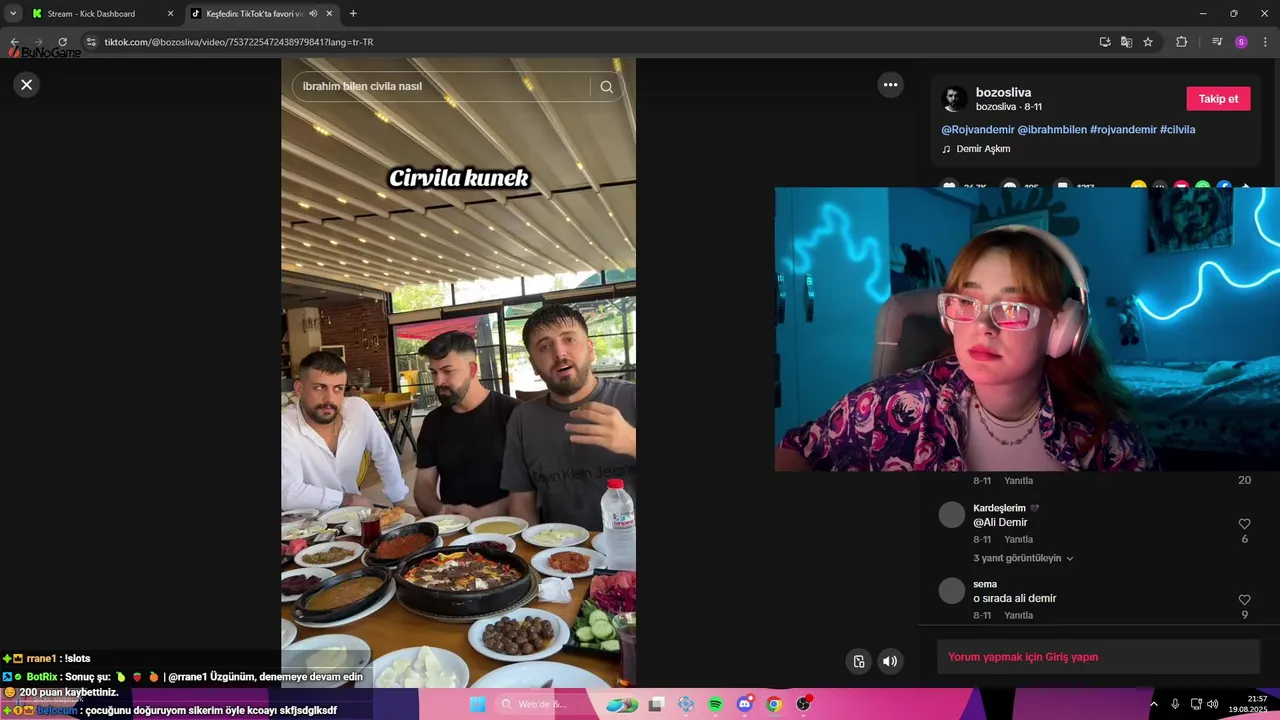Open Chrome from the taskbar

774,704
